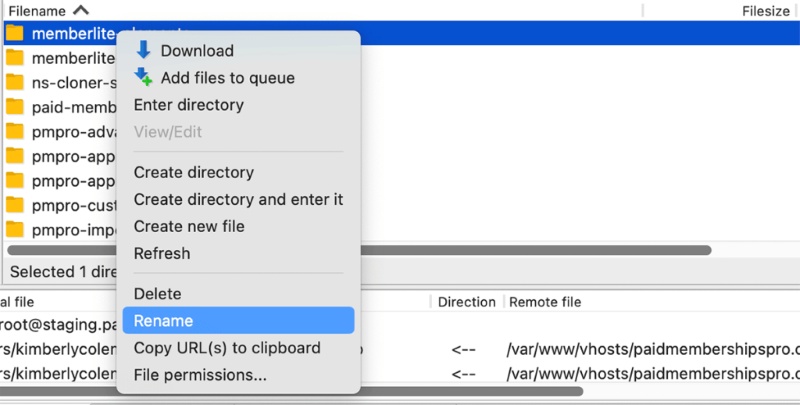
Task: Click folder icon of pmpro-adva row
Action: pyautogui.click(x=15, y=132)
